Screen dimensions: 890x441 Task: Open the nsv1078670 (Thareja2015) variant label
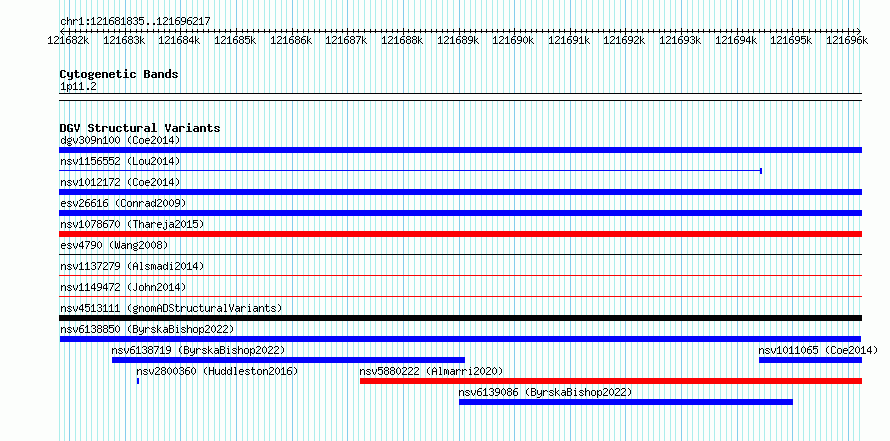(132, 224)
